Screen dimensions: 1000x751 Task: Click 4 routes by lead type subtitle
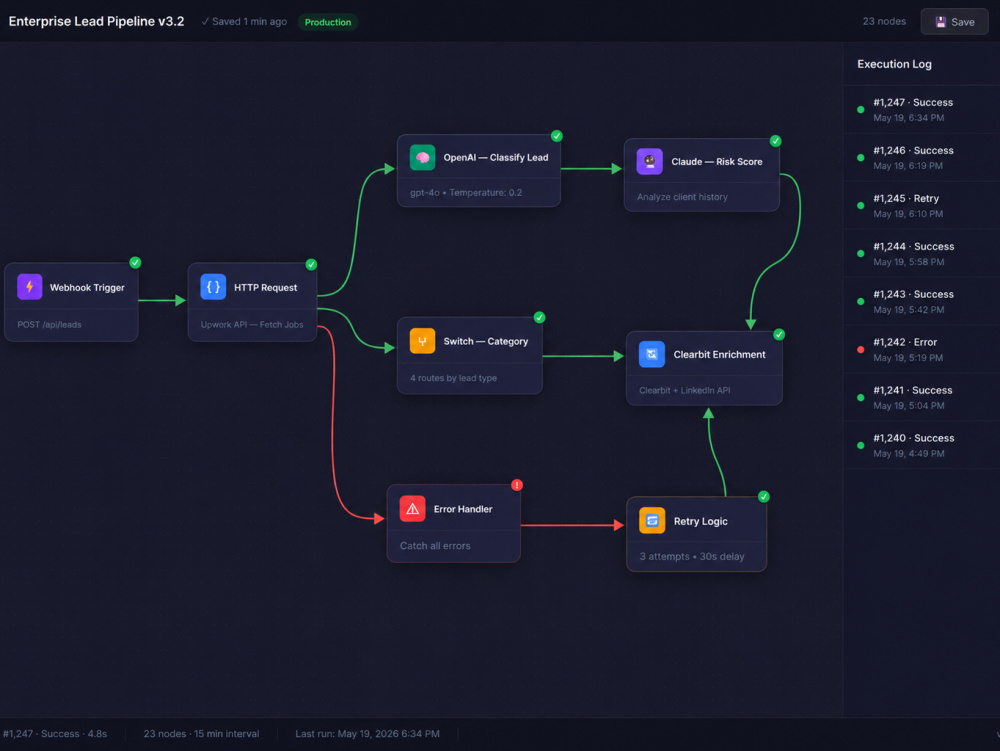[453, 378]
